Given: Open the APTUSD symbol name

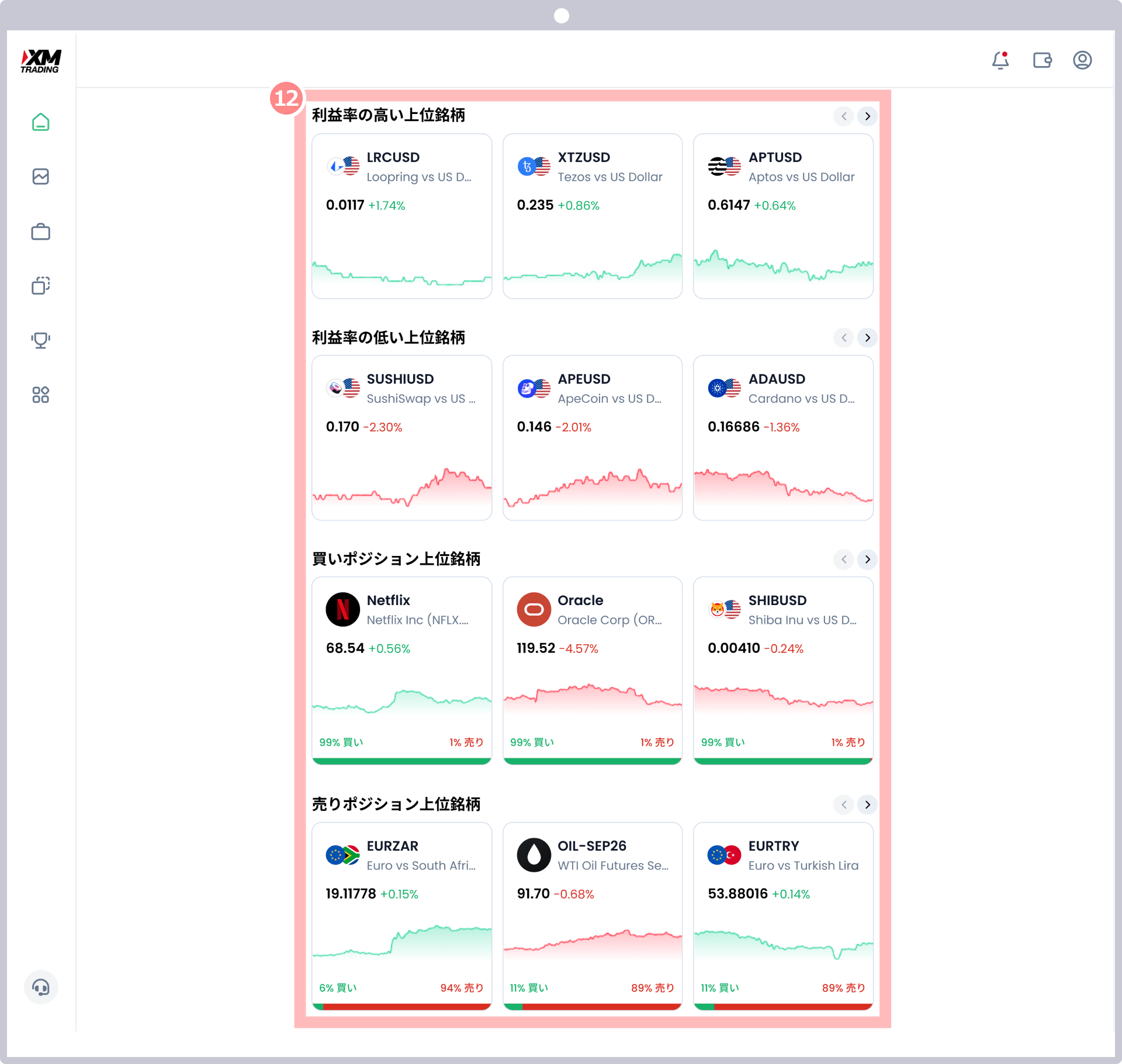Looking at the screenshot, I should 775,157.
